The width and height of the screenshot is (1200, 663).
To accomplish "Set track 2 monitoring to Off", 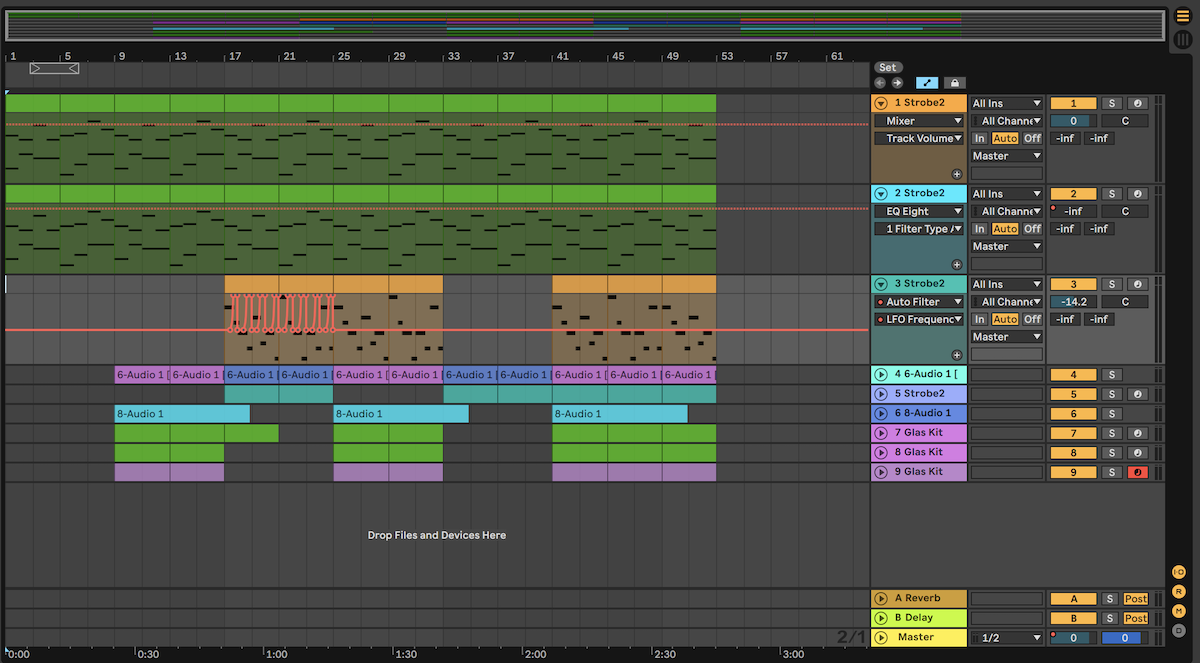I will (1032, 229).
